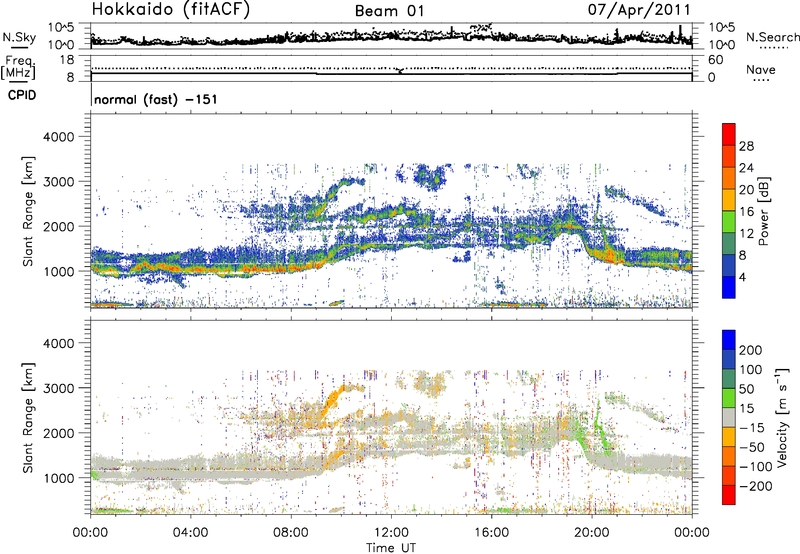
Task: Click the 'Velocity [m s-1]' colorbar label
Action: pos(784,417)
